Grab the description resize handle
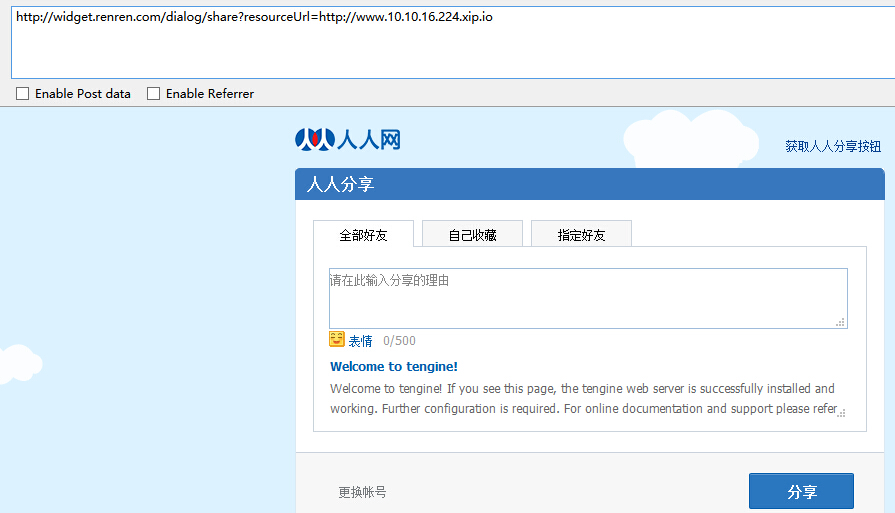Screen dimensions: 895x513 pyautogui.click(x=841, y=413)
